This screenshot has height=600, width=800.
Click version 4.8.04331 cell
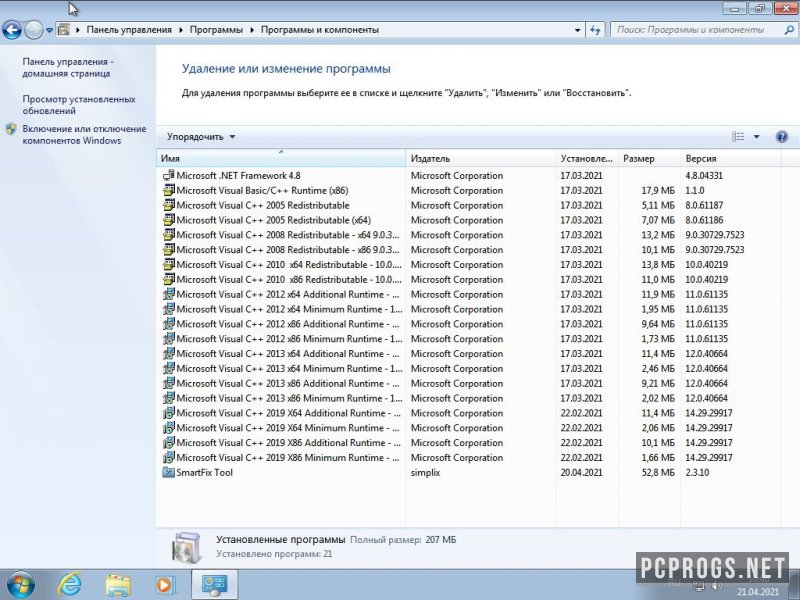tap(704, 176)
